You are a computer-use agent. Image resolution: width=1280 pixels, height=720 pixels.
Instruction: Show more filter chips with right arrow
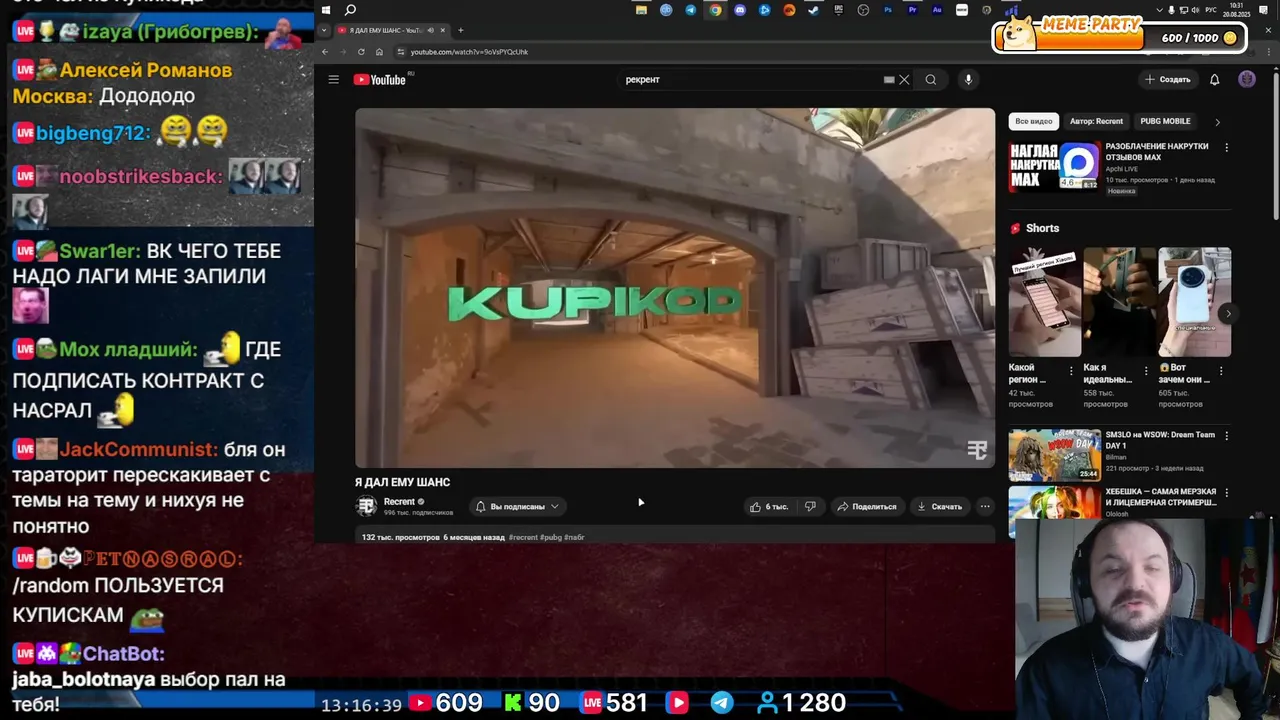coord(1217,121)
